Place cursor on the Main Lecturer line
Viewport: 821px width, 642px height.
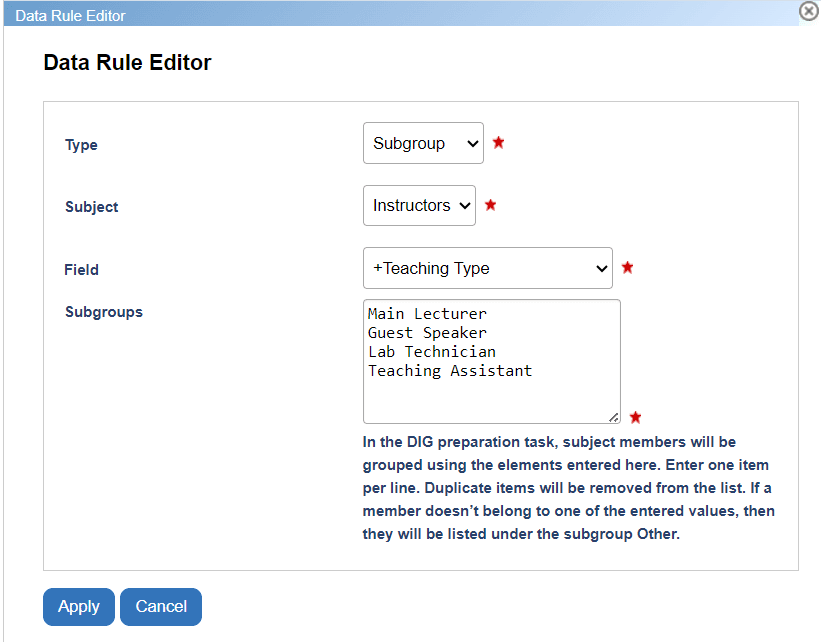(x=427, y=314)
